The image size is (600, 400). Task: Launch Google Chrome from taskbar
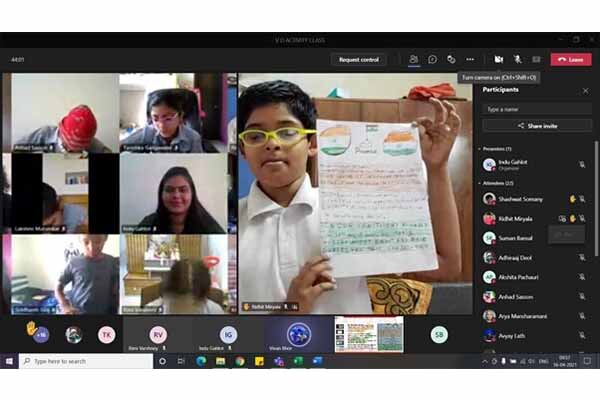click(x=240, y=361)
